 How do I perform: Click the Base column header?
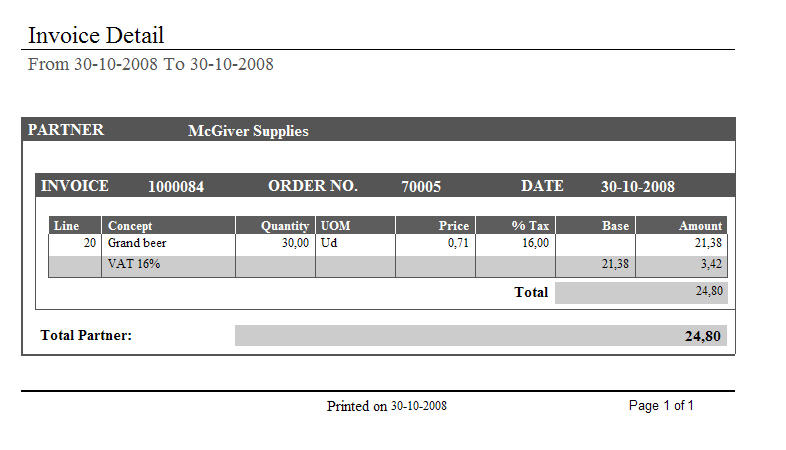[x=616, y=226]
